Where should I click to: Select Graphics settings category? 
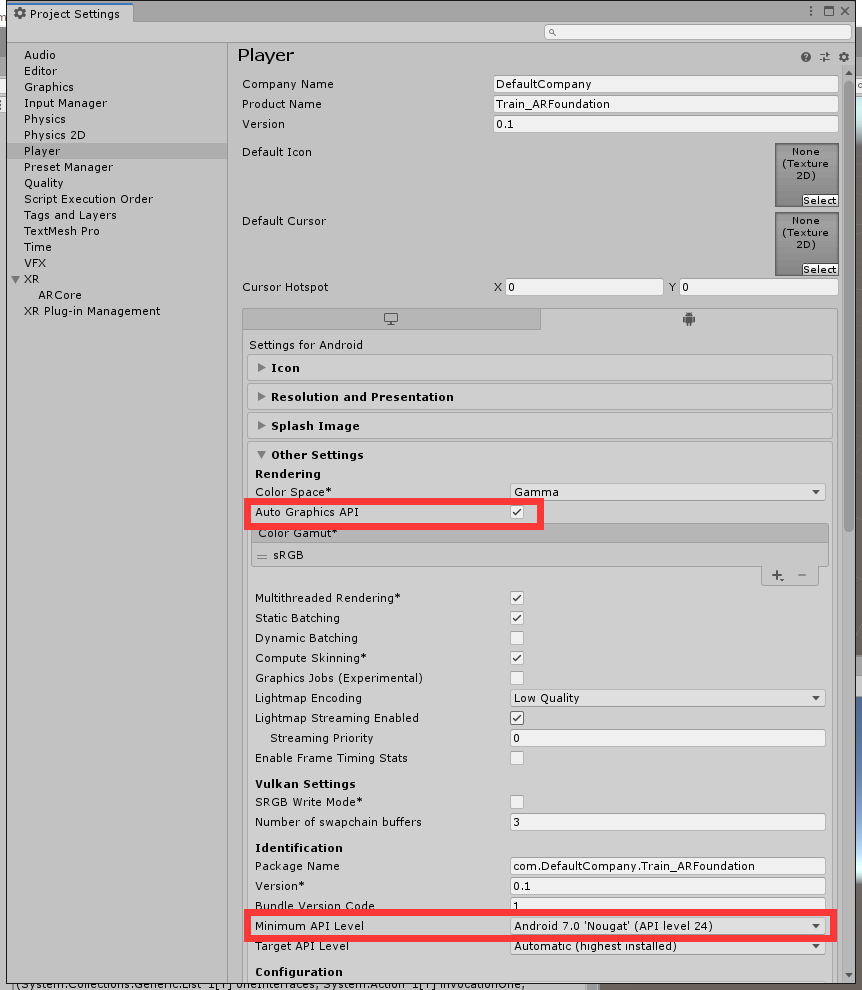49,87
